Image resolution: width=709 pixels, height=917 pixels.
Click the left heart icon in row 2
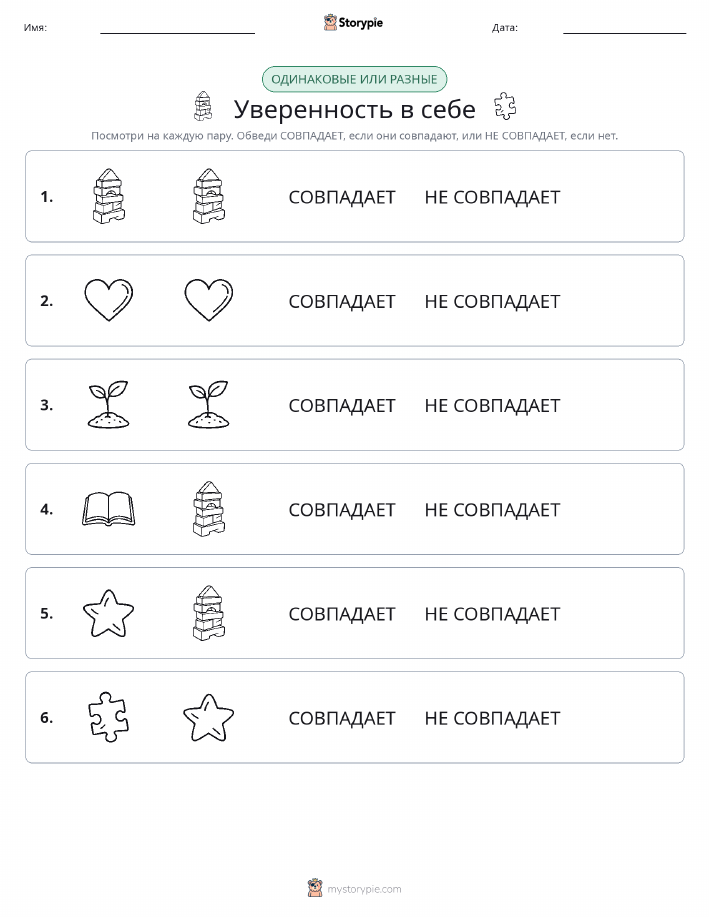108,300
